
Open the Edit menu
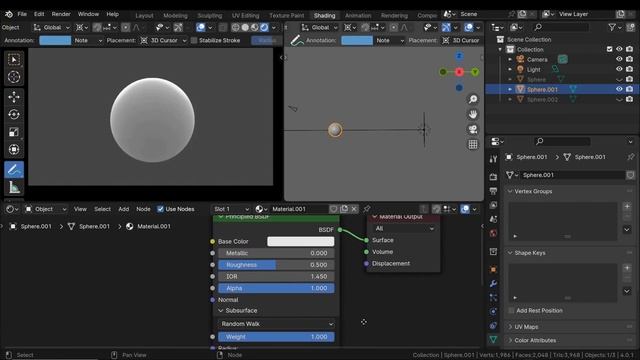[39, 14]
